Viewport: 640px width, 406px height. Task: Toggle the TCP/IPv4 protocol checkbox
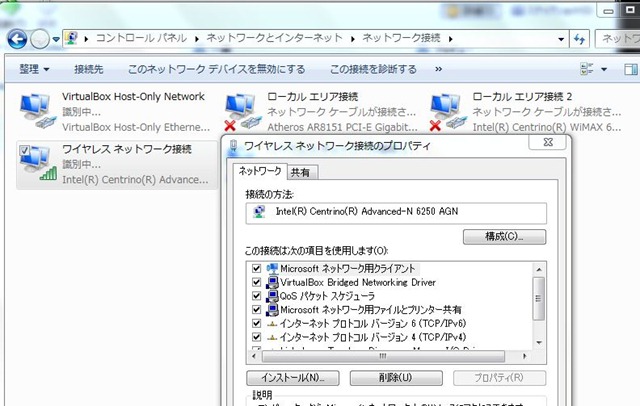pos(256,338)
